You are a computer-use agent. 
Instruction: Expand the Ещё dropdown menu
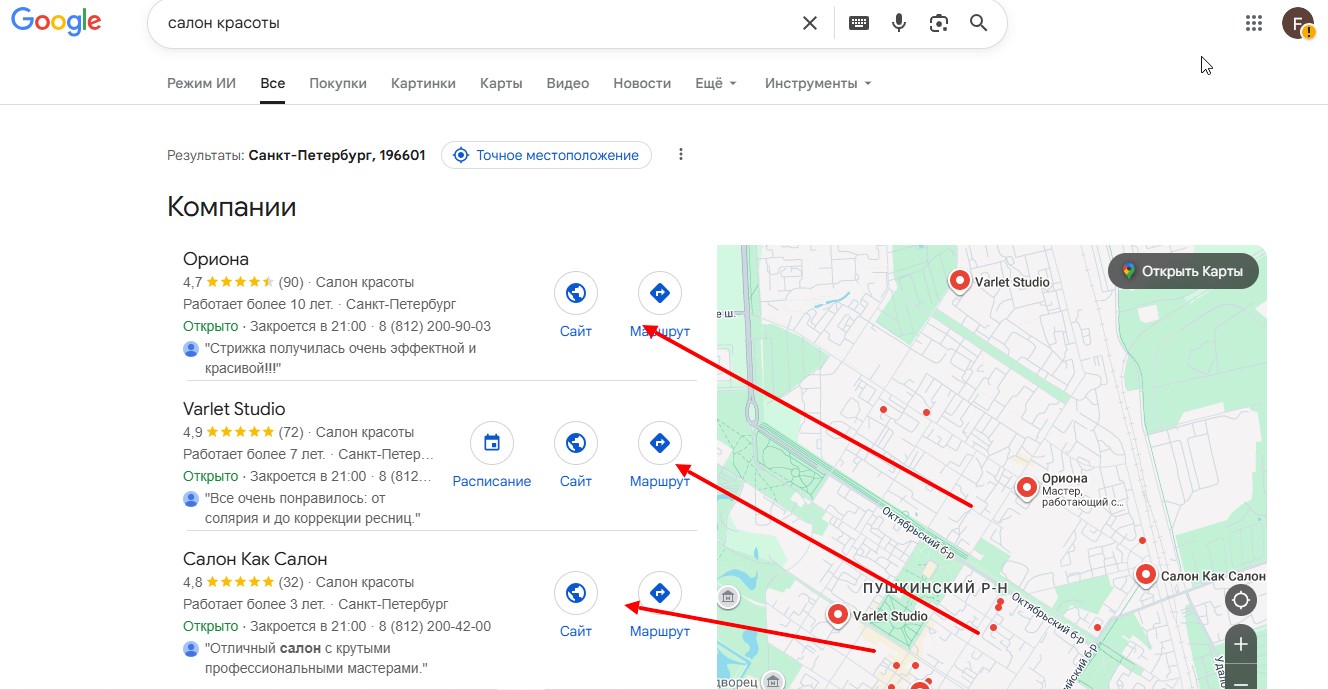[x=715, y=83]
